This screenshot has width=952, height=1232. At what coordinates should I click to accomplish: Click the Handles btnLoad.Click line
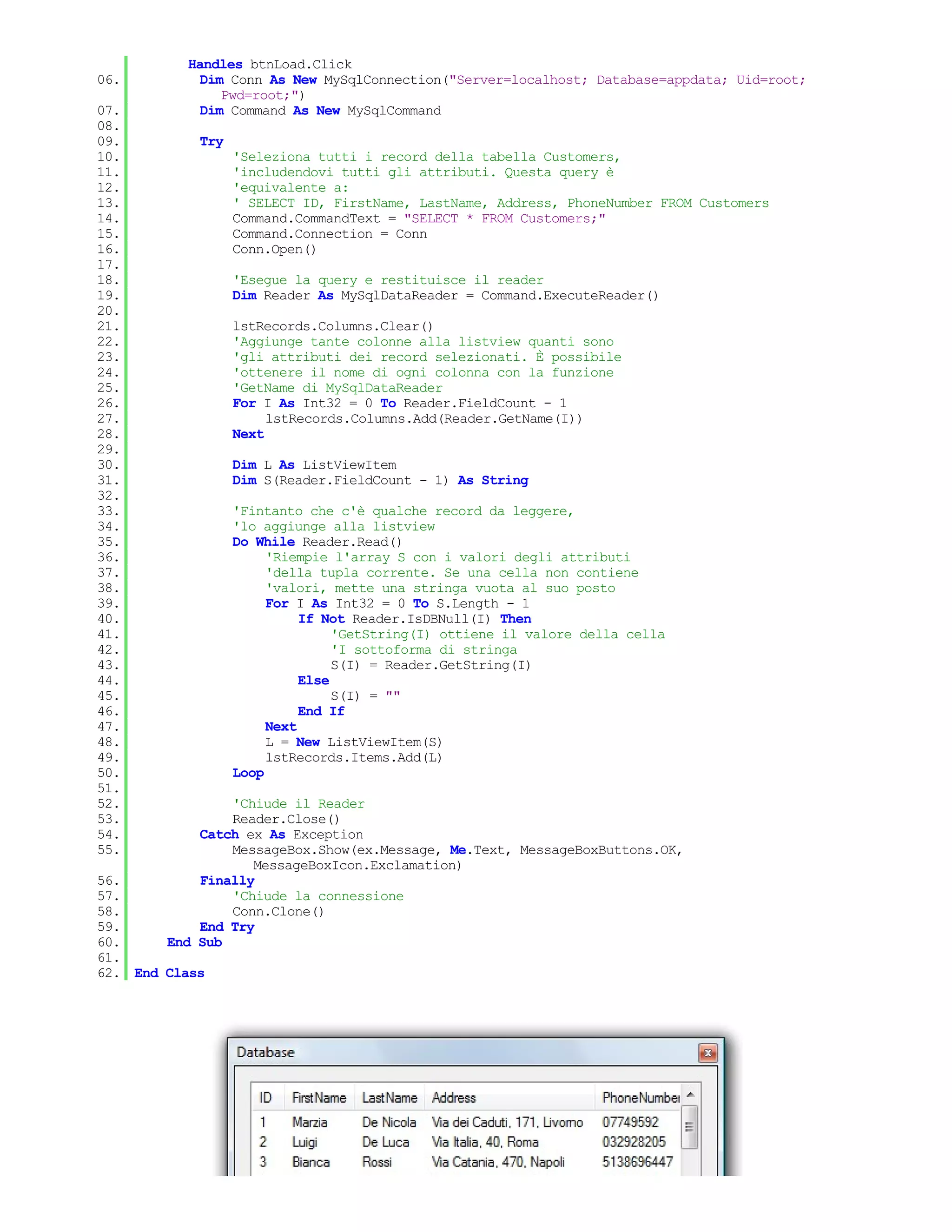[270, 64]
